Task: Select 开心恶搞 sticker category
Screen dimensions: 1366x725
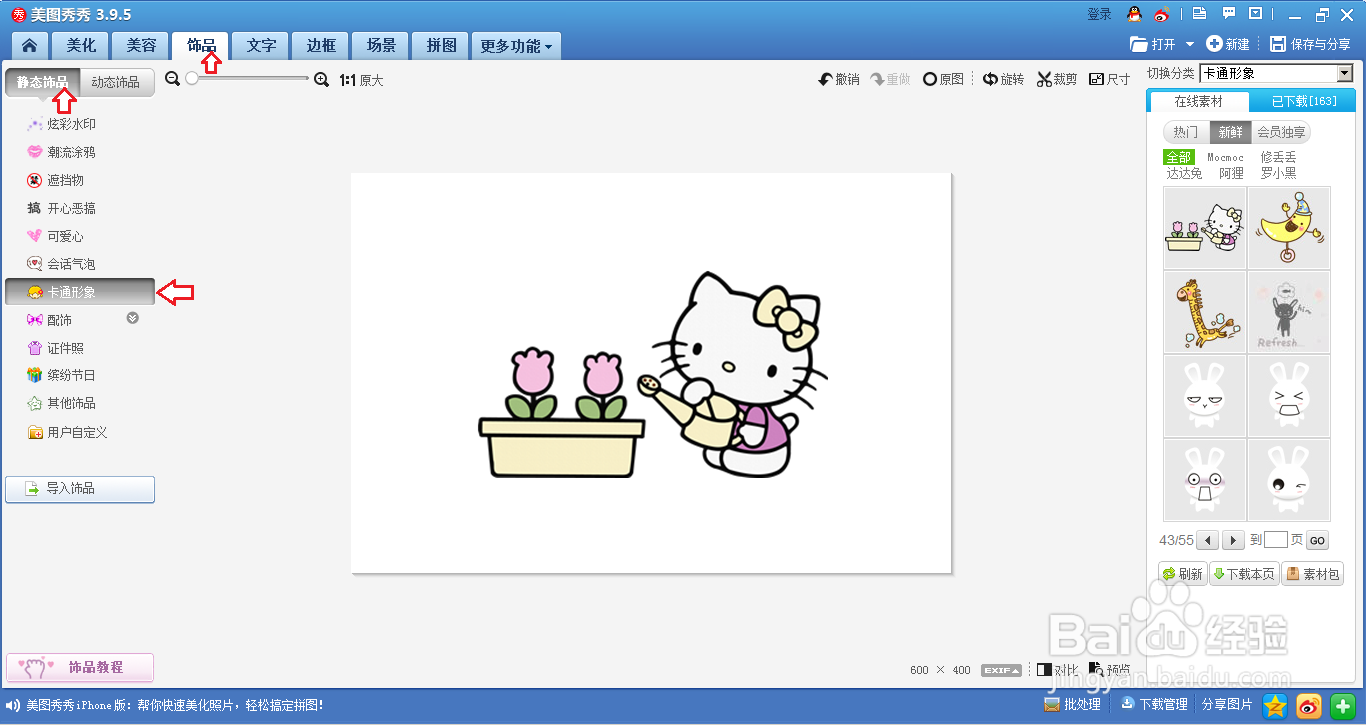Action: tap(62, 208)
